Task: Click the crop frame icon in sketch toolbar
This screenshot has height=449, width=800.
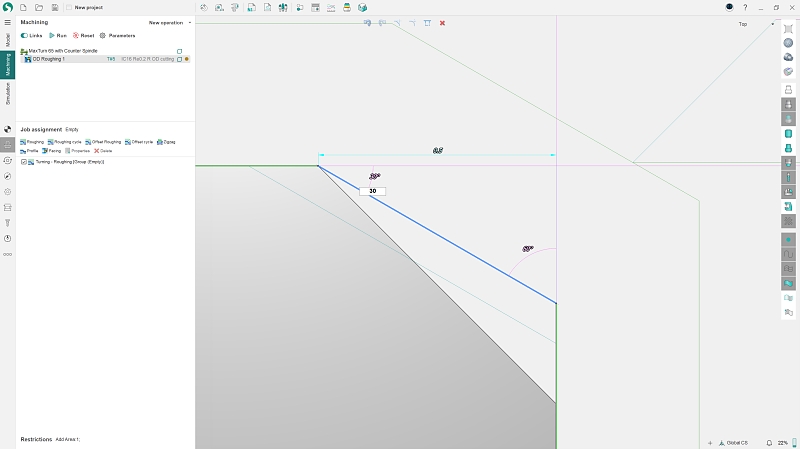Action: [x=428, y=23]
